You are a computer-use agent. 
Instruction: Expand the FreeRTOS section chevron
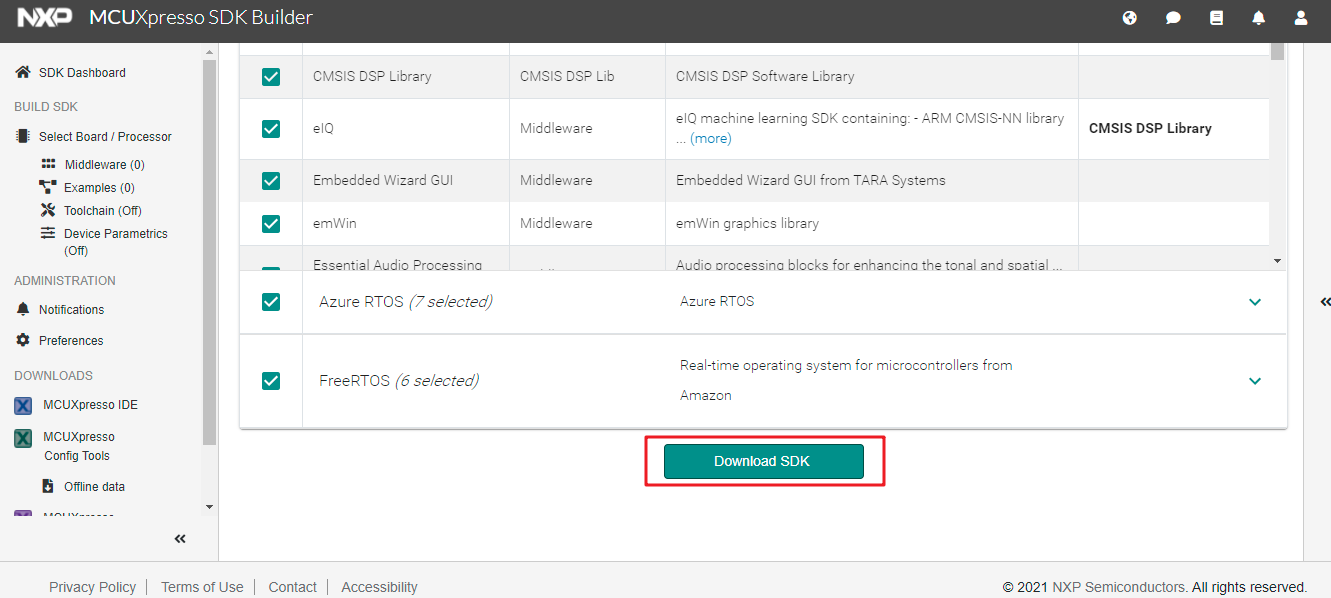(1255, 381)
